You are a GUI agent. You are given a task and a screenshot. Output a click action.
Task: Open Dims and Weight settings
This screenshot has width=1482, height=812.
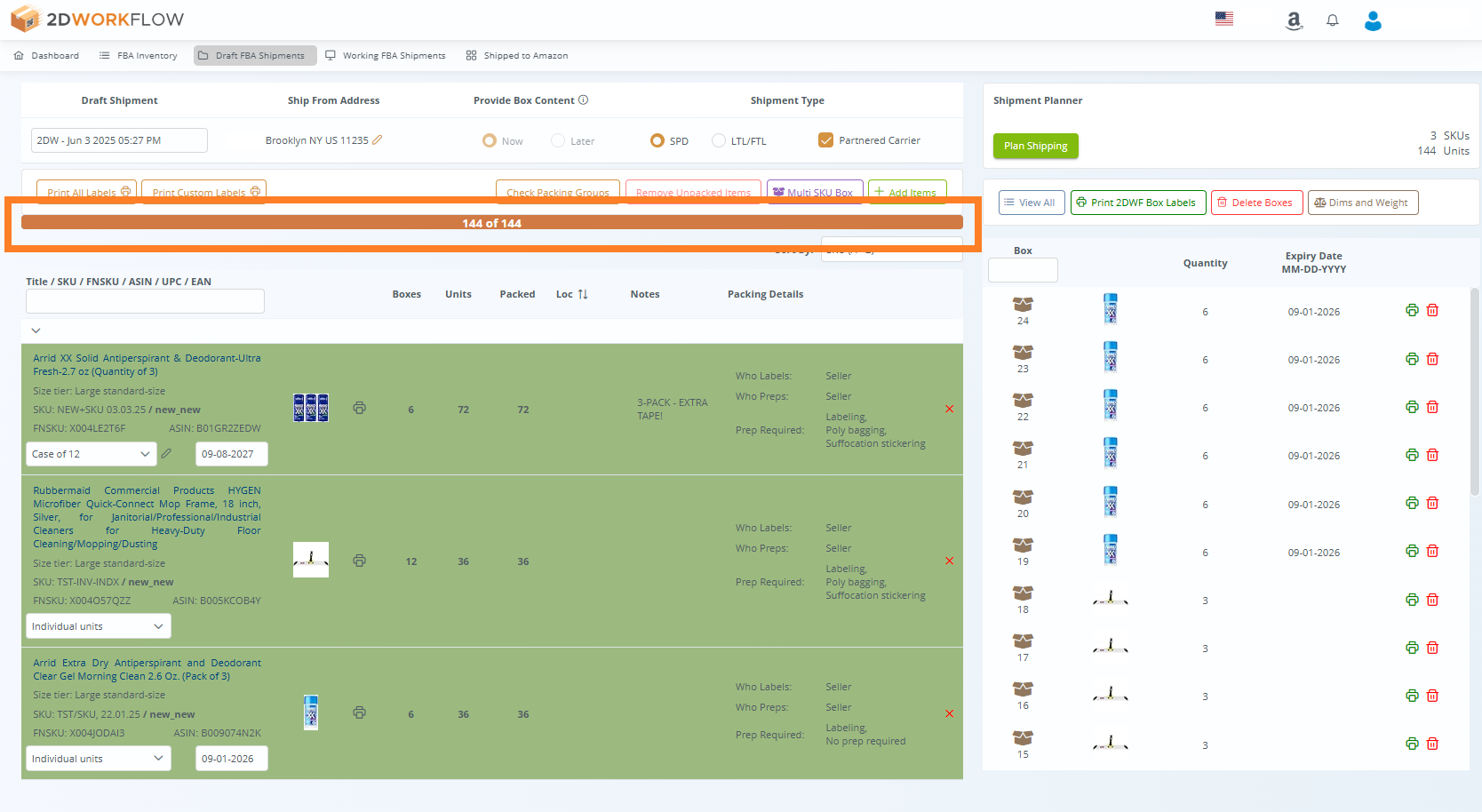tap(1363, 203)
